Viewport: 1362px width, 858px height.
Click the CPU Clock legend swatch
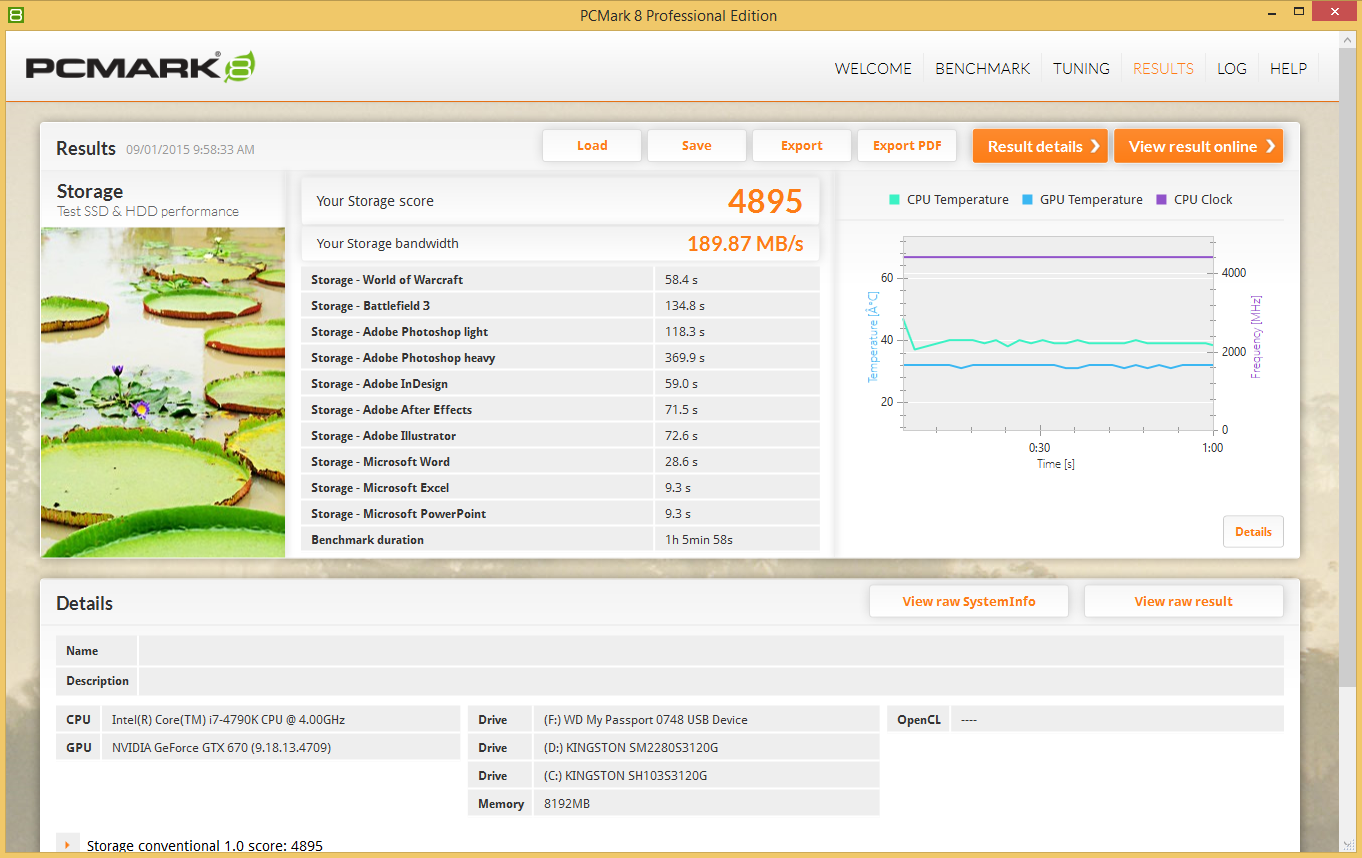click(1161, 200)
